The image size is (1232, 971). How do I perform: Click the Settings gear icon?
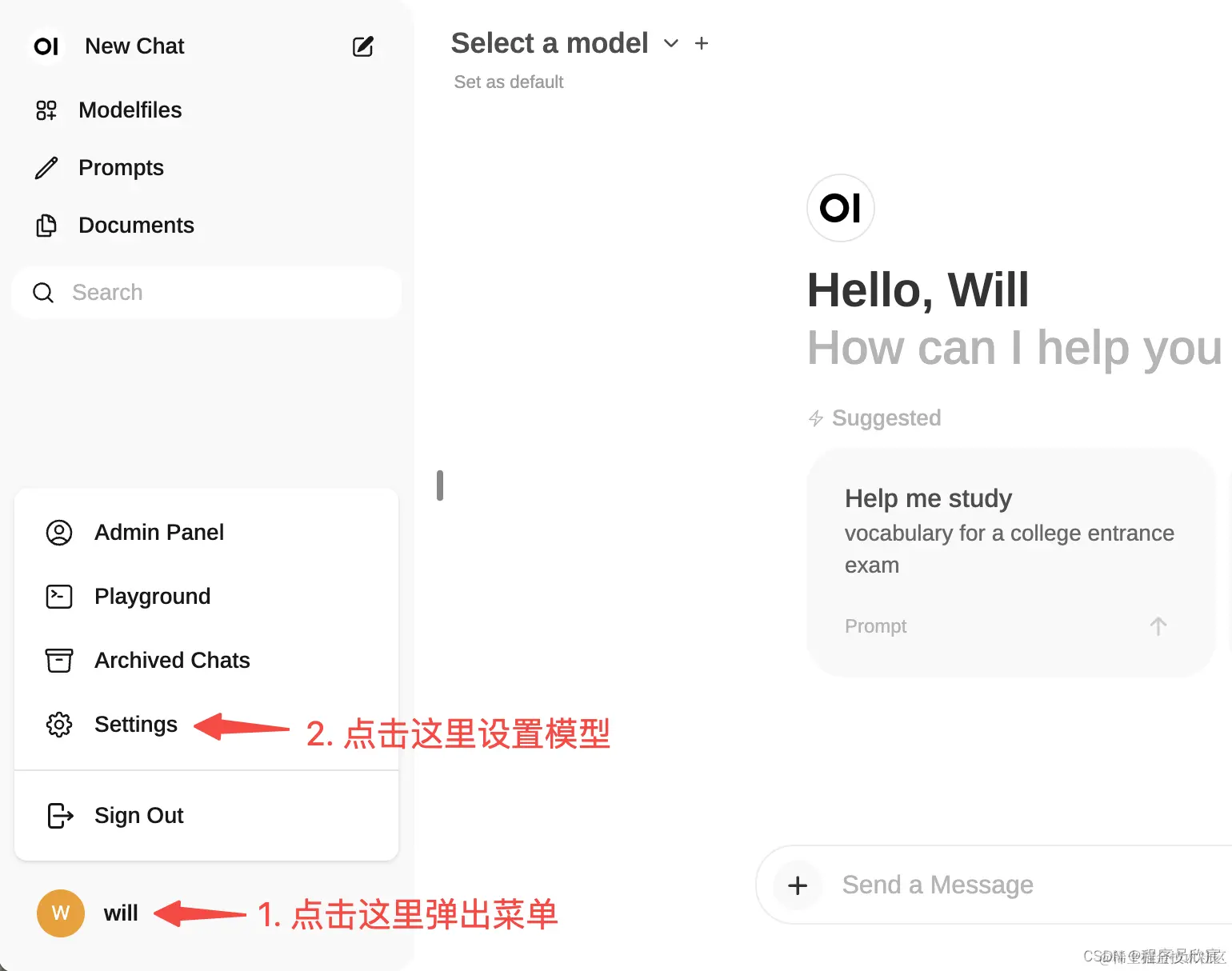[59, 725]
